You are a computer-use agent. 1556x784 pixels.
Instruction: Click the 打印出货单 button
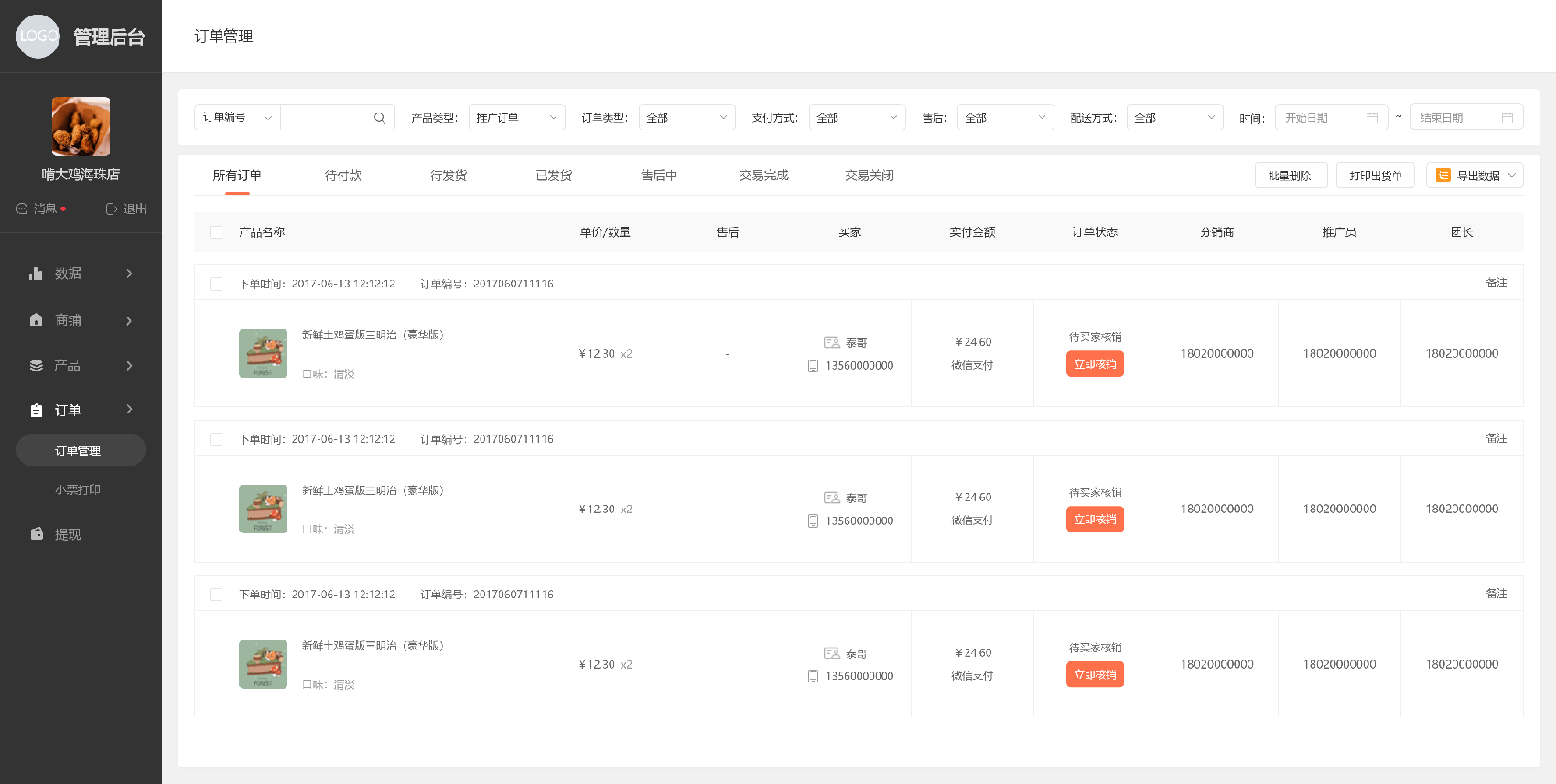tap(1376, 175)
